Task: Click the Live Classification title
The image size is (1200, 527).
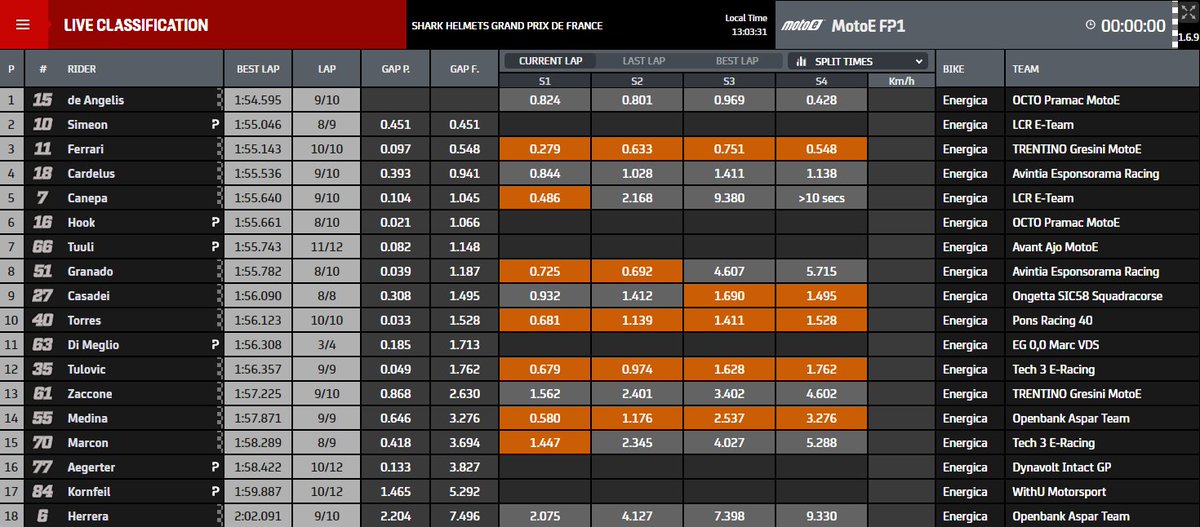Action: [136, 26]
